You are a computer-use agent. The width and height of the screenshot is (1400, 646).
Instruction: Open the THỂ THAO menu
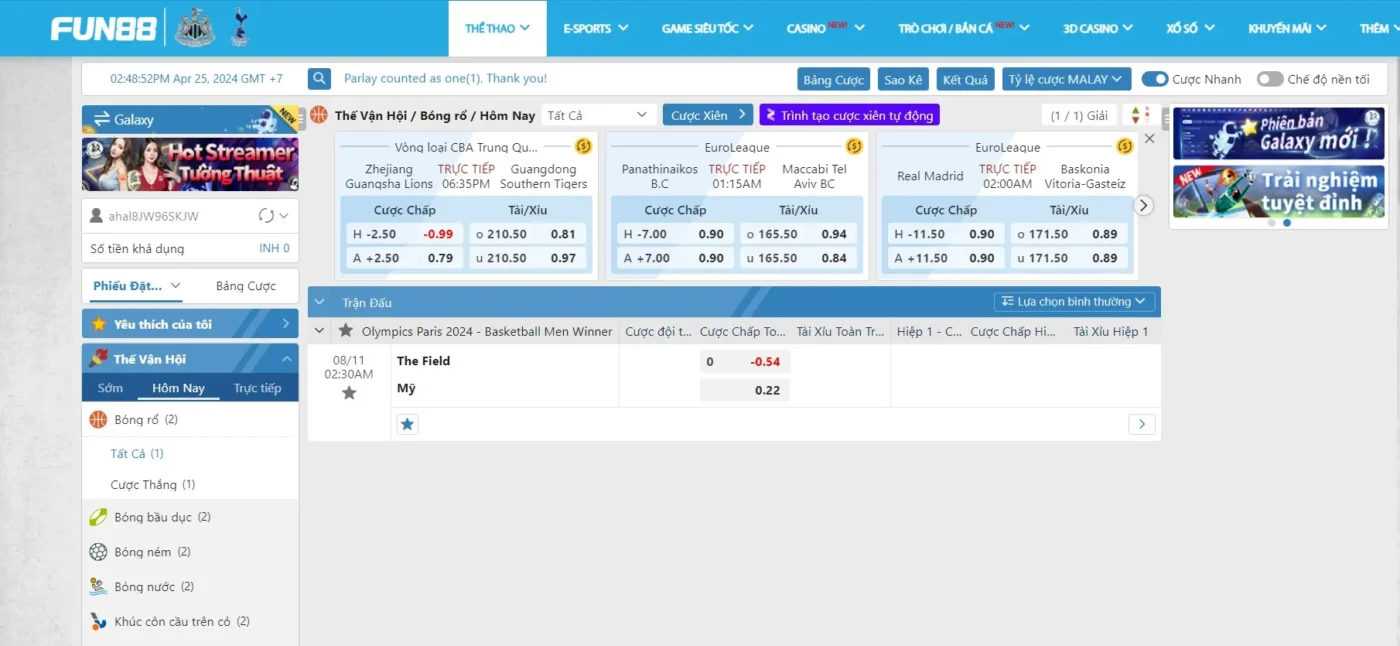[497, 28]
